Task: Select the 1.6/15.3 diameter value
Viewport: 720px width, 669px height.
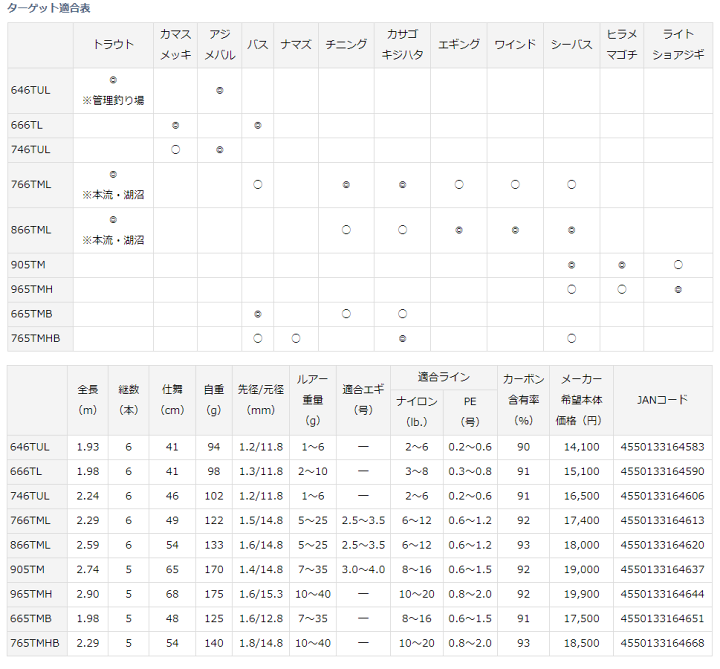Action: pos(261,594)
